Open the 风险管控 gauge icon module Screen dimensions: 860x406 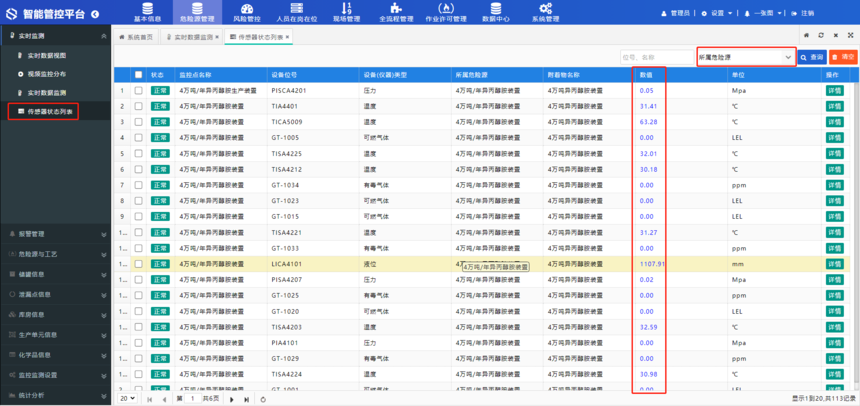[247, 12]
